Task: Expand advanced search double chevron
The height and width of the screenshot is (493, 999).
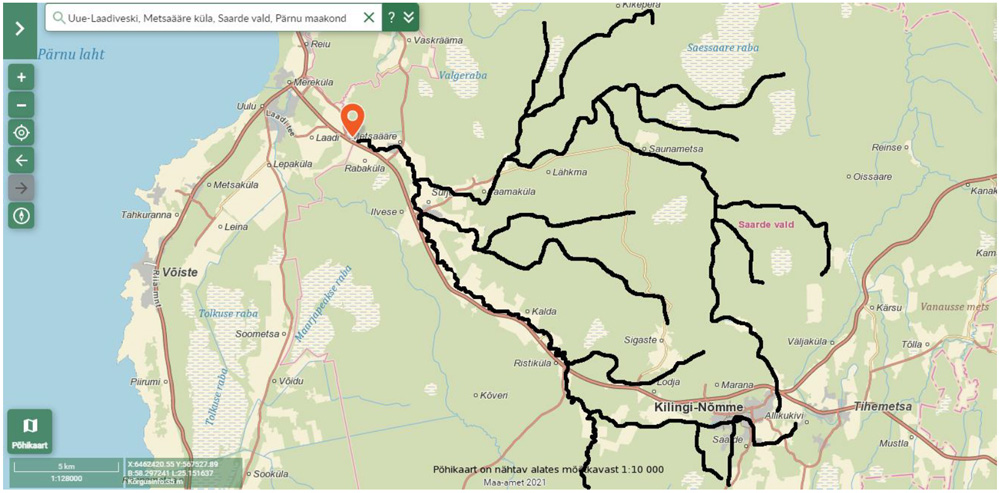Action: pos(408,18)
